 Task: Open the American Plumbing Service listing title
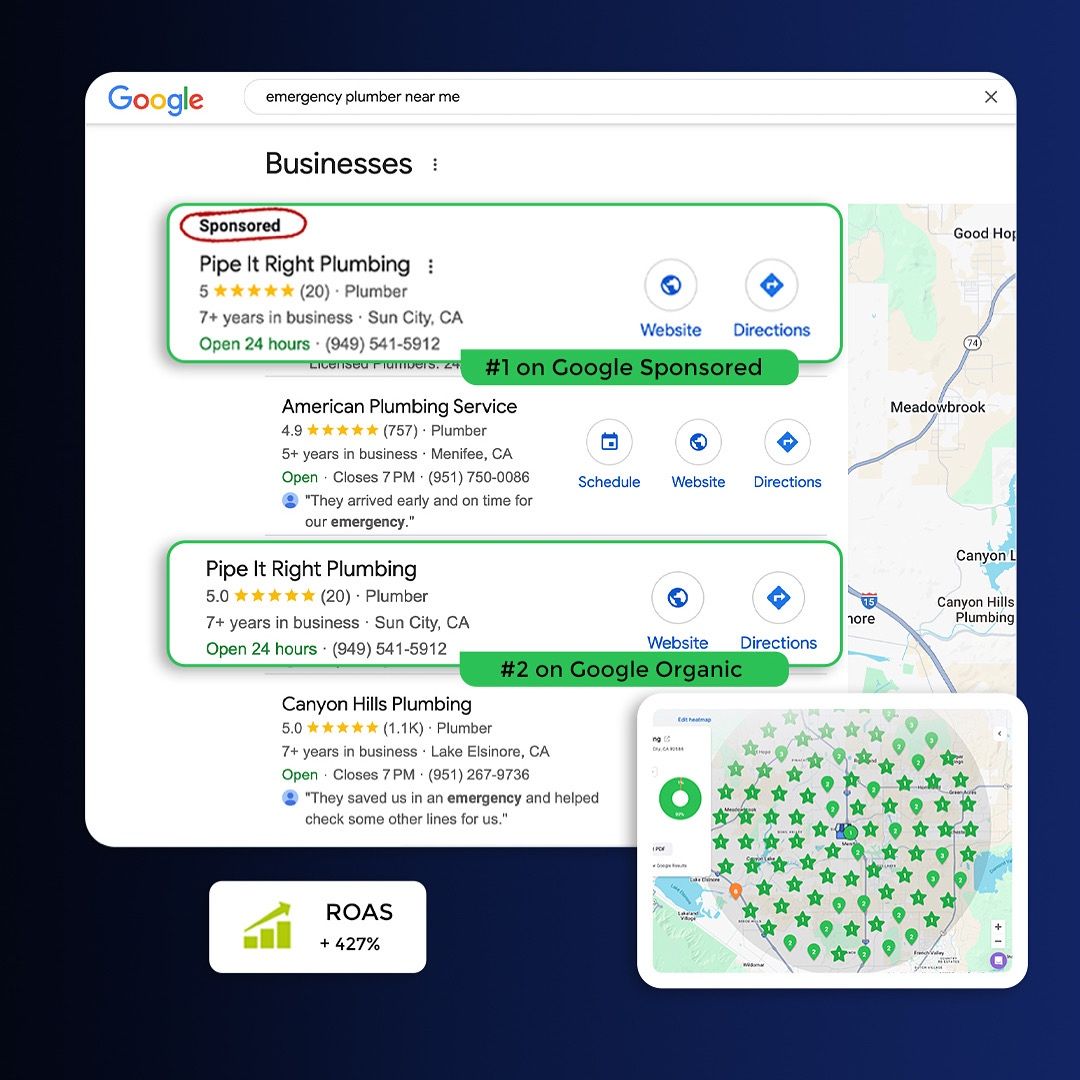click(x=399, y=406)
